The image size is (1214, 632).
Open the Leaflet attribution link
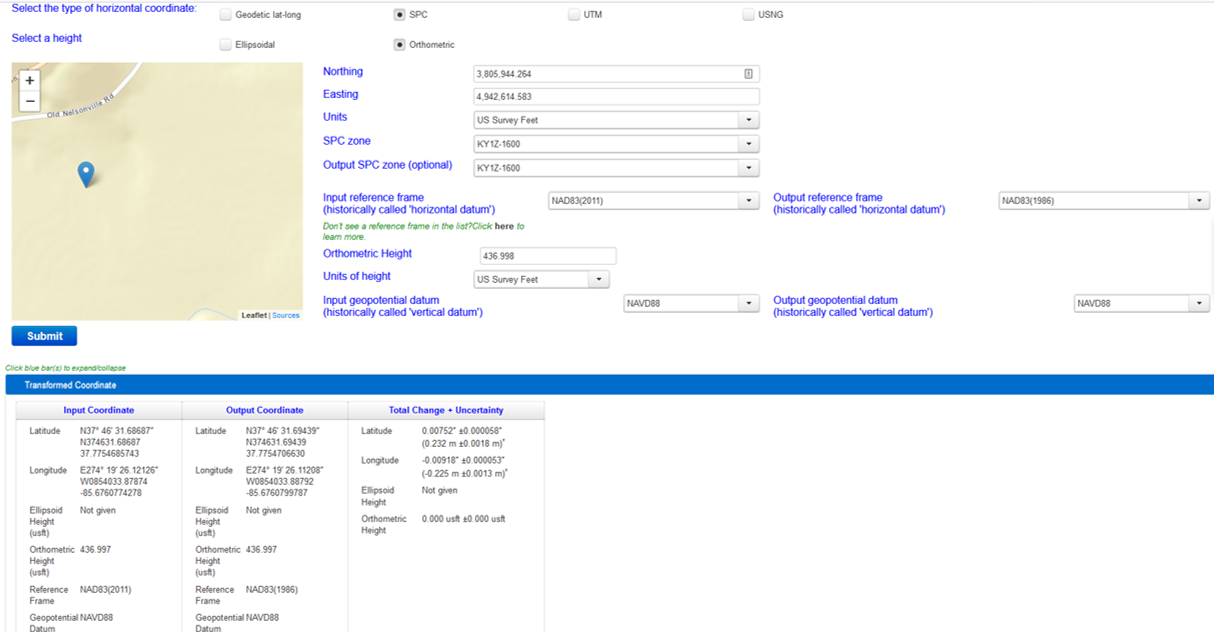coord(254,315)
